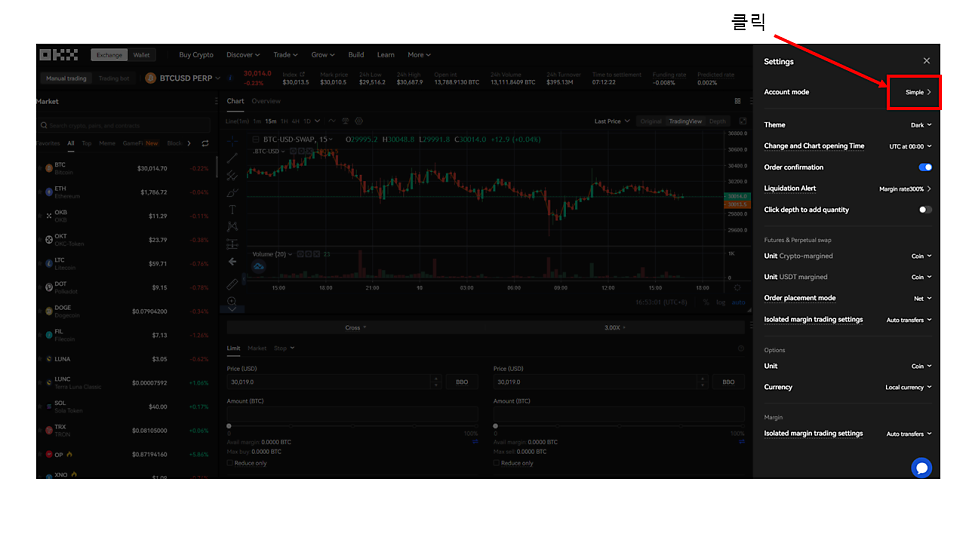Open Change and Chart opening Time dropdown

point(910,147)
